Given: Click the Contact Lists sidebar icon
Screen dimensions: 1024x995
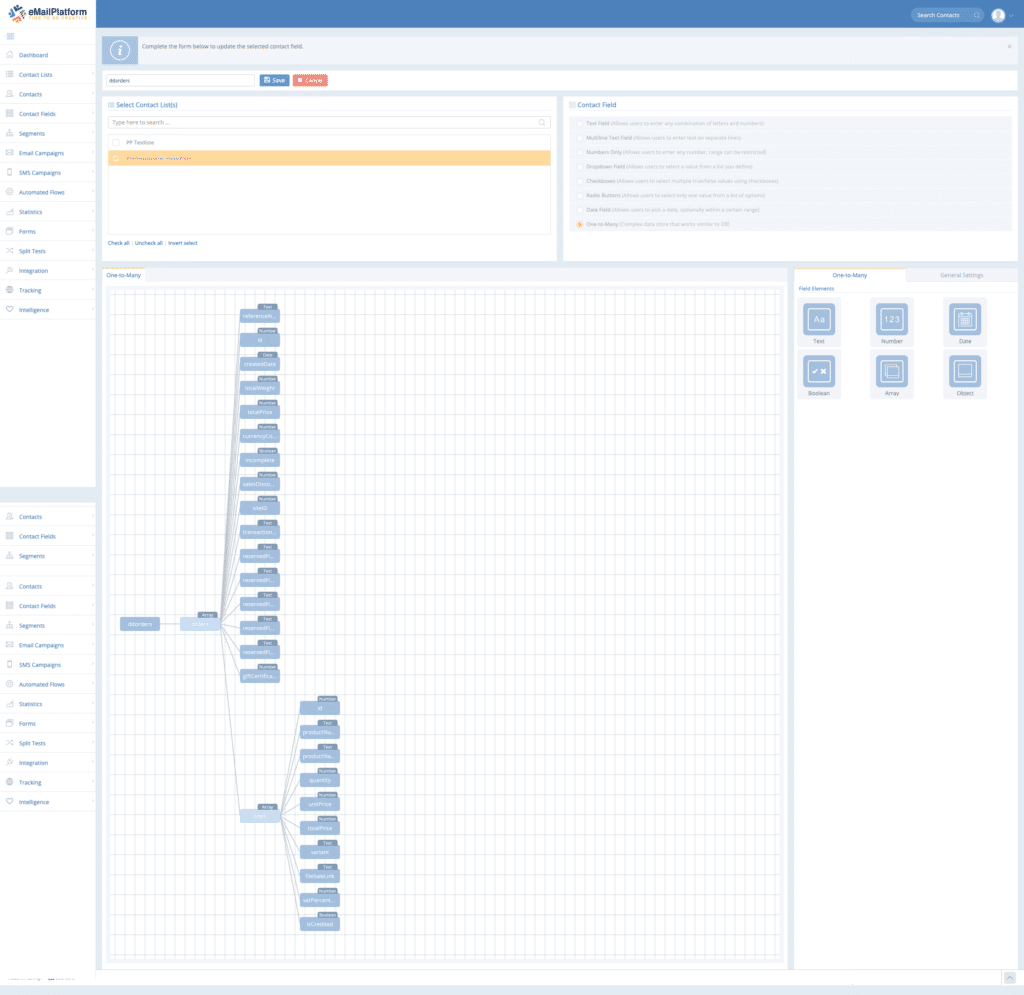Looking at the screenshot, I should pos(10,74).
